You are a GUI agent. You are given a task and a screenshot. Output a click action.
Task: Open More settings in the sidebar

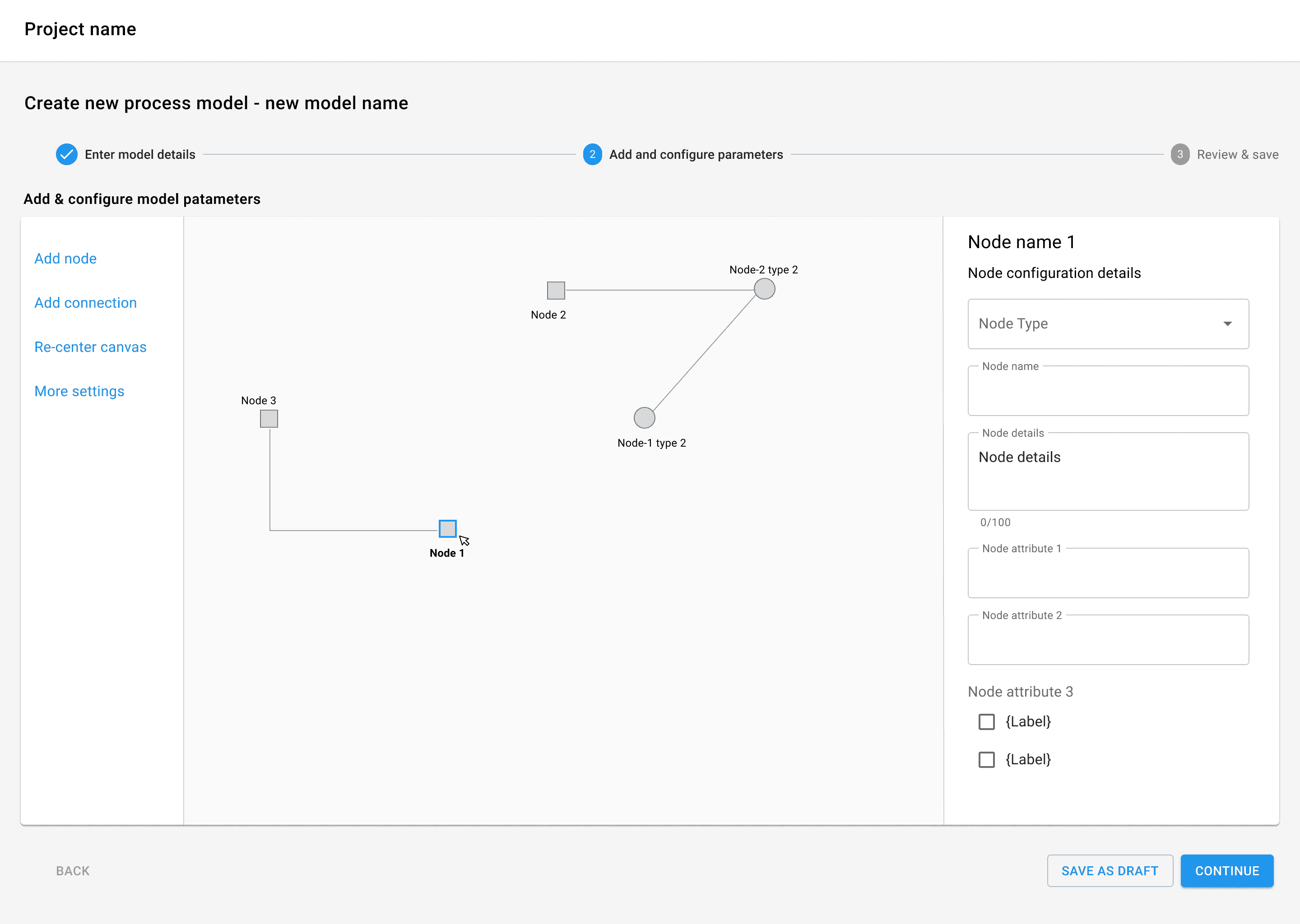pyautogui.click(x=79, y=391)
